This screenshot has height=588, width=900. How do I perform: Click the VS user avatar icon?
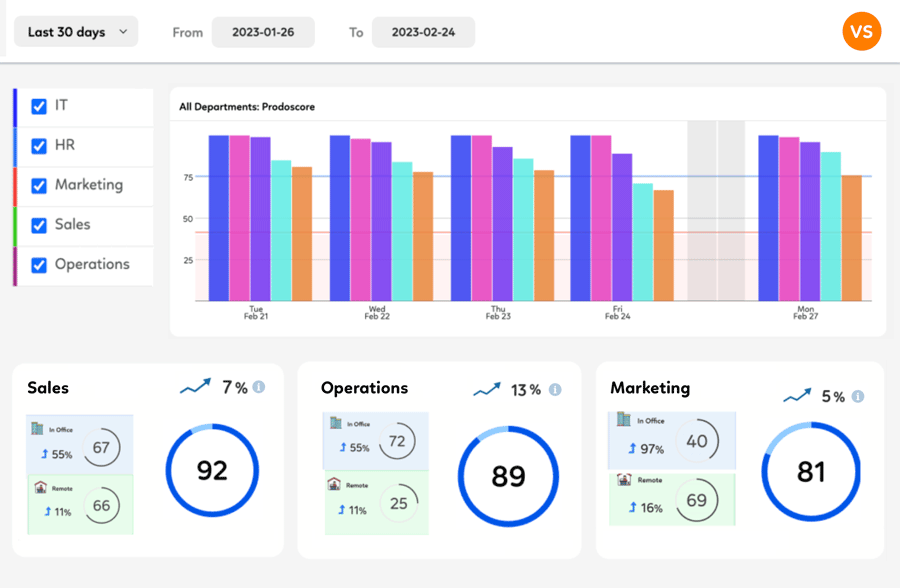click(x=861, y=32)
